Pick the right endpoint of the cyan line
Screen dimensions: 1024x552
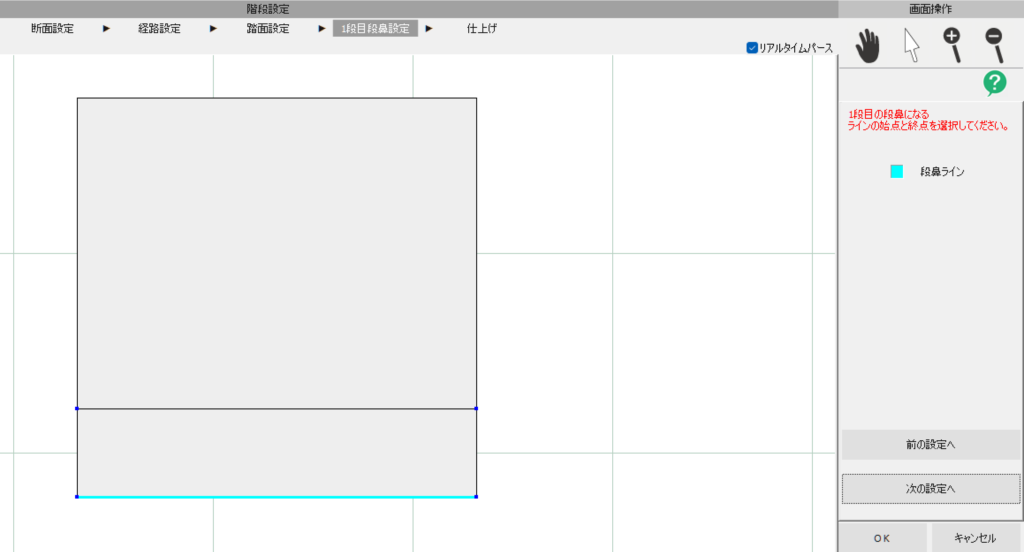coord(476,497)
